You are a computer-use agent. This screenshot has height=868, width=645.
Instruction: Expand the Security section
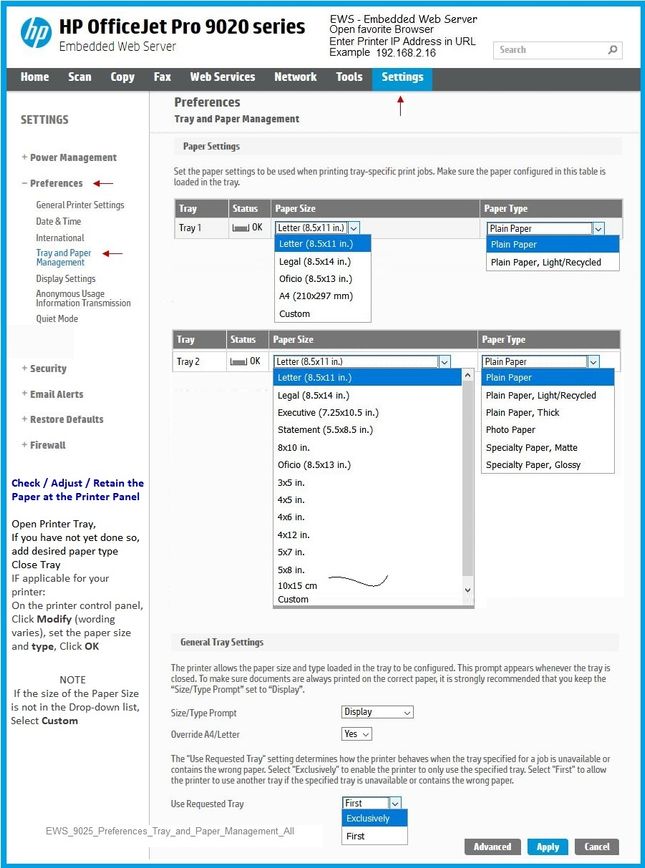click(44, 369)
